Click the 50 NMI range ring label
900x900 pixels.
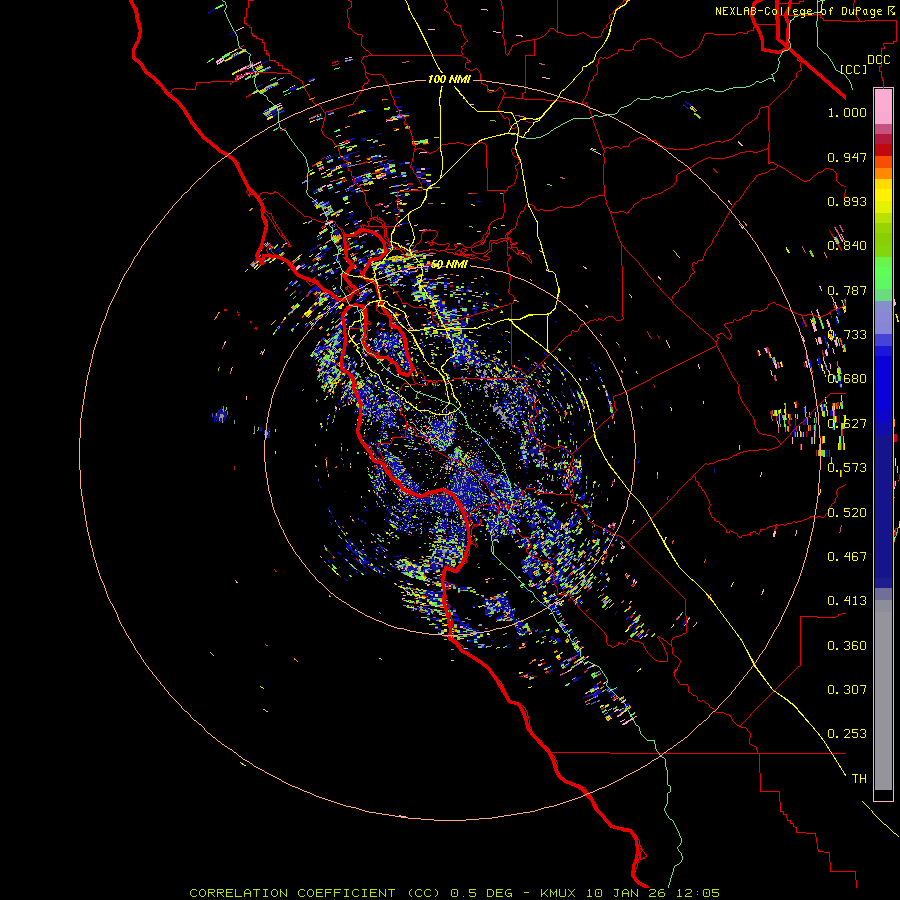coord(449,264)
